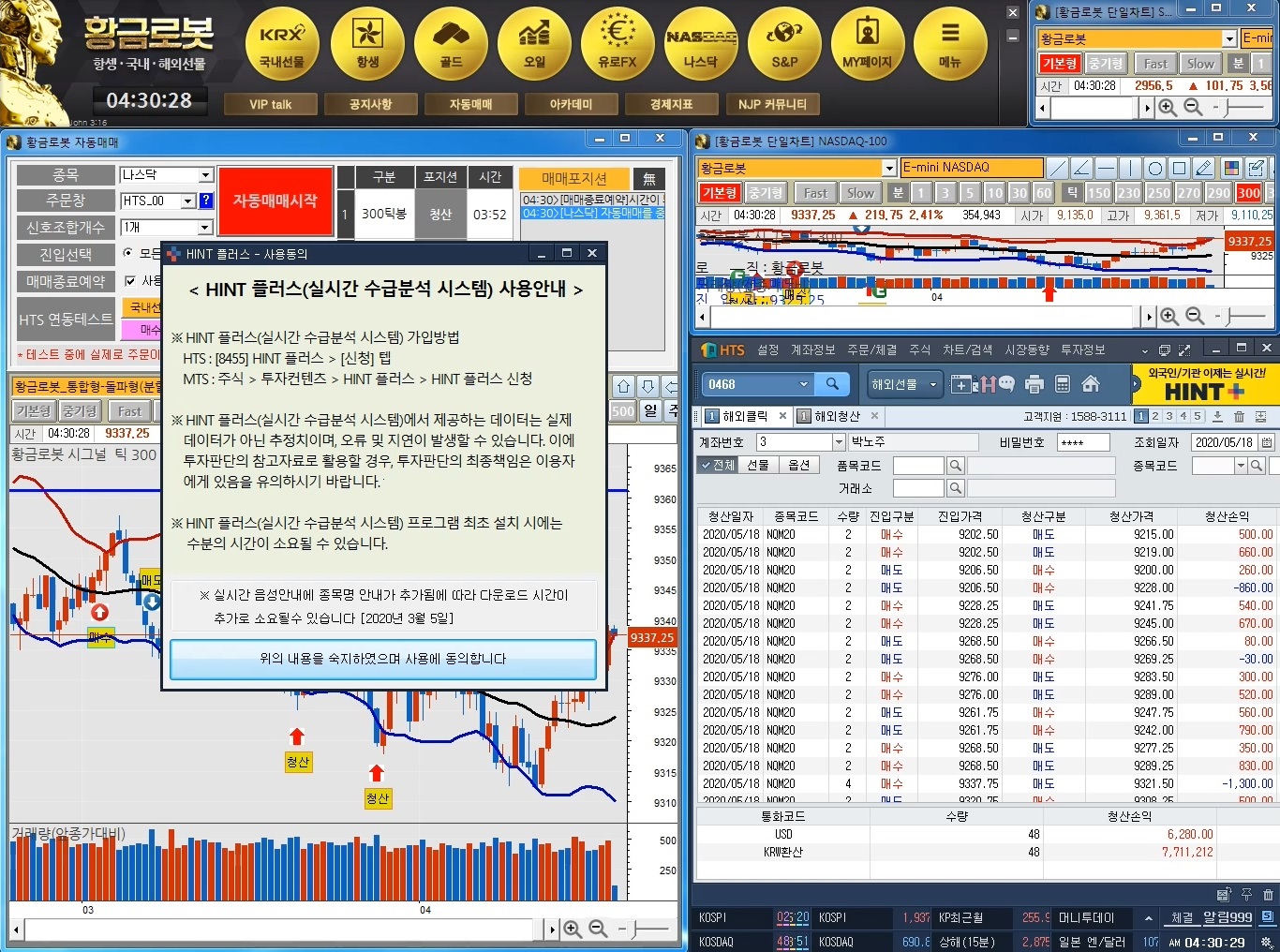Screen dimensions: 1280x952
Task: Select the circle drawing tool in NASDAQ-100 chart
Action: pyautogui.click(x=1154, y=168)
